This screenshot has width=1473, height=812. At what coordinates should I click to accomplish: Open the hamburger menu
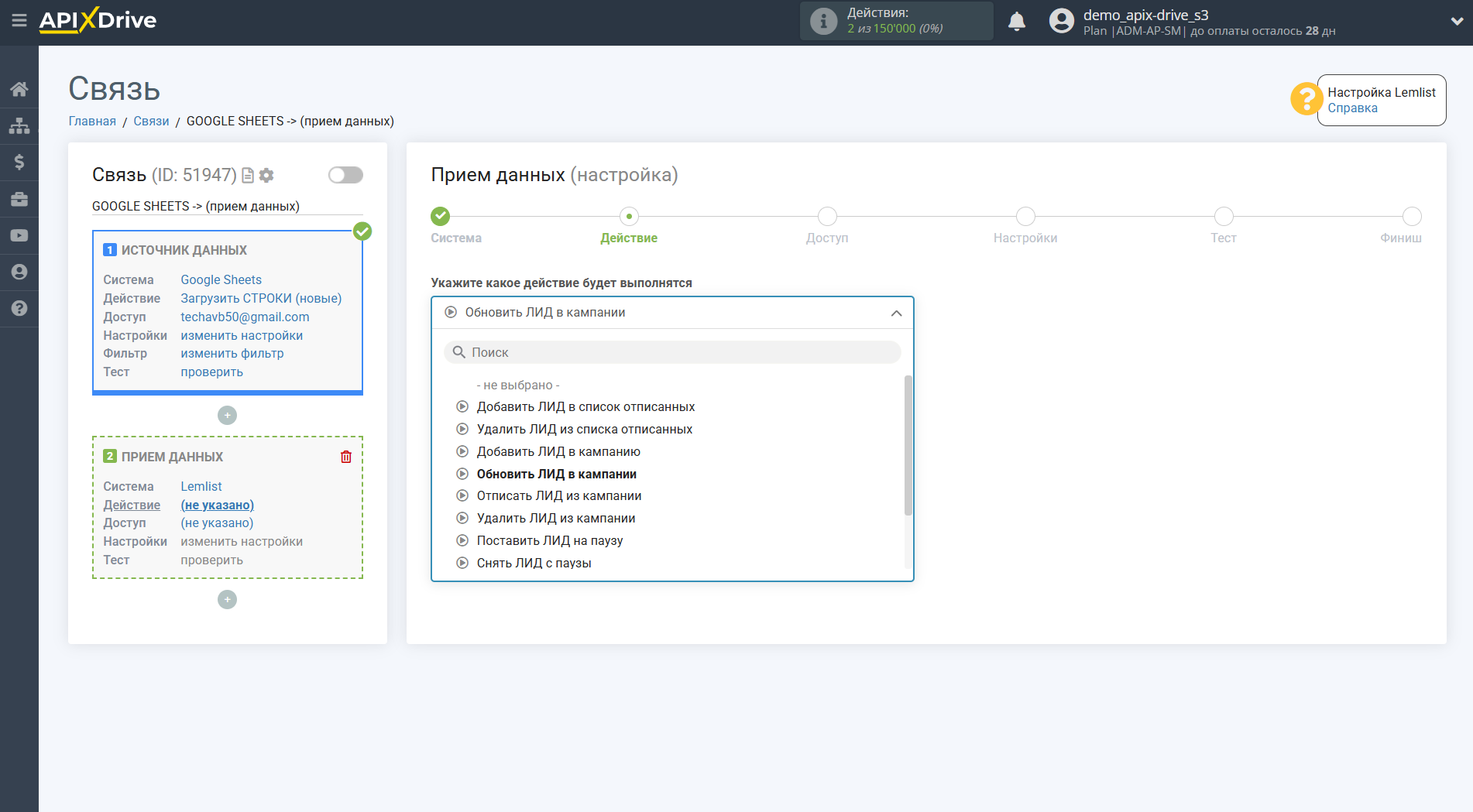click(19, 21)
